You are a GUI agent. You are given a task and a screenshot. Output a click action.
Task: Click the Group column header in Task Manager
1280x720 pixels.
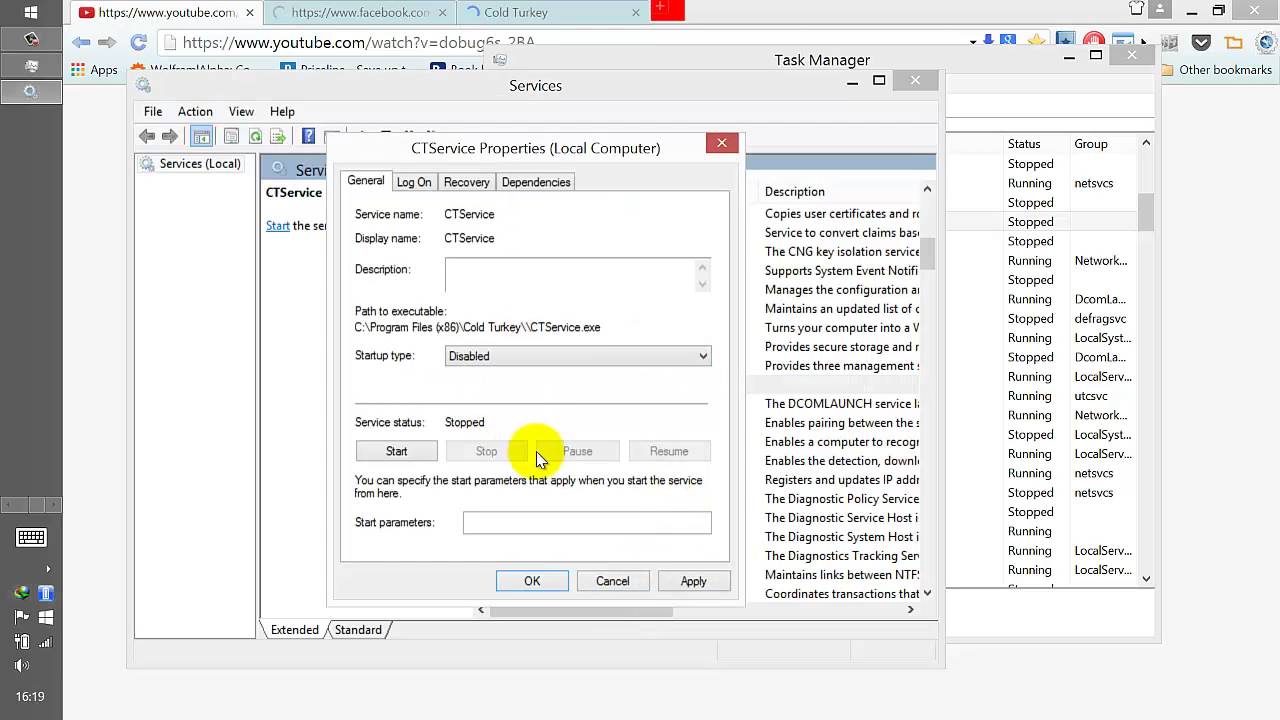point(1091,144)
